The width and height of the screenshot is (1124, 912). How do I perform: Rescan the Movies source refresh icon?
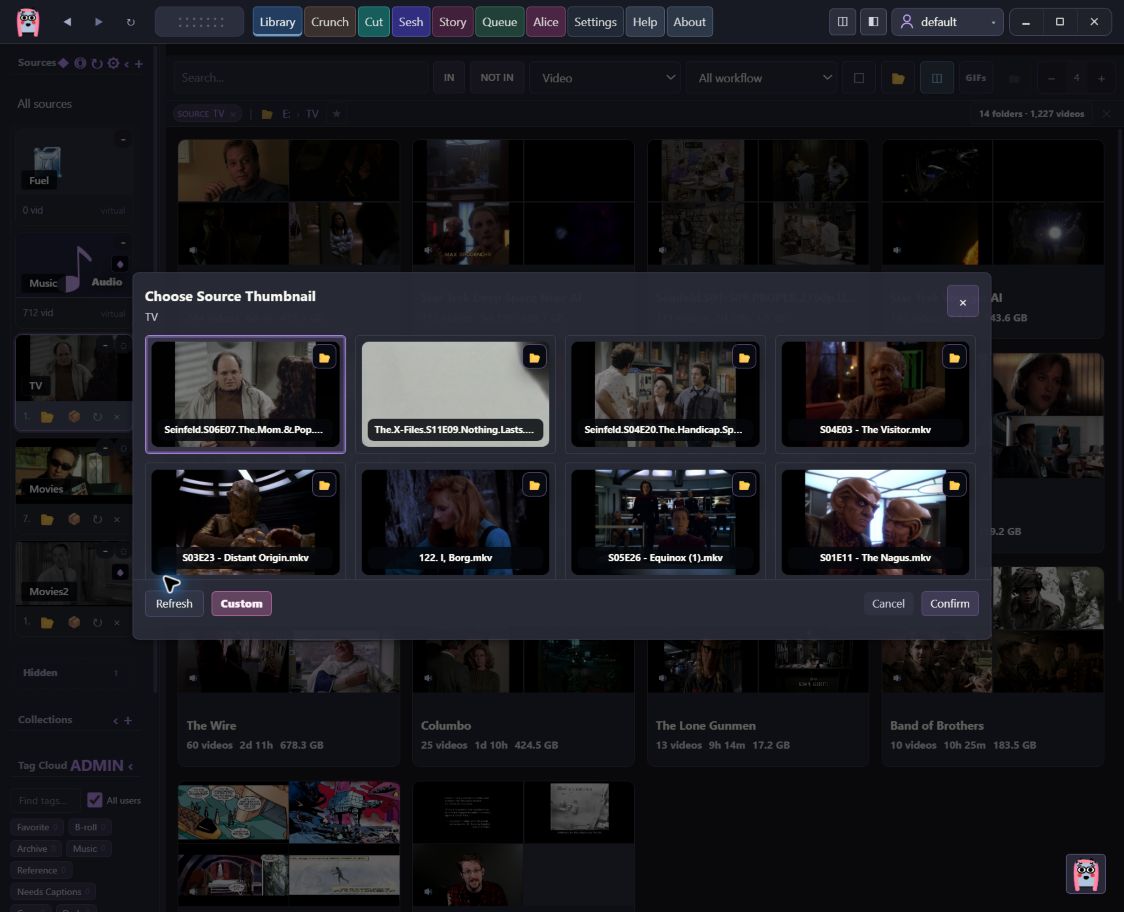(x=97, y=519)
